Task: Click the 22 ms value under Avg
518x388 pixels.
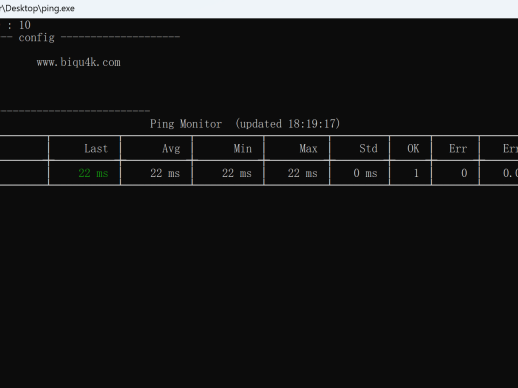Action: coord(165,173)
